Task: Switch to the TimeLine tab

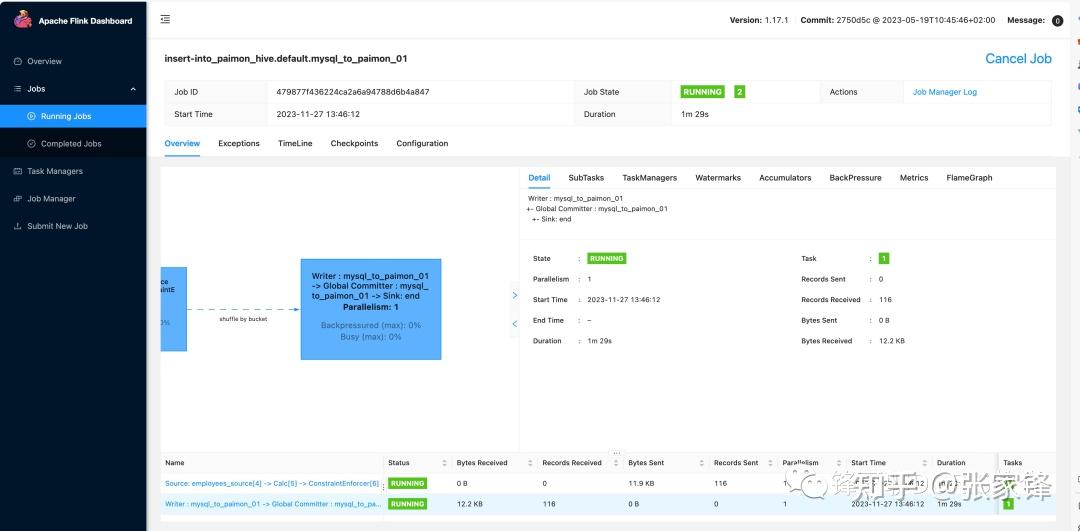Action: click(x=295, y=143)
